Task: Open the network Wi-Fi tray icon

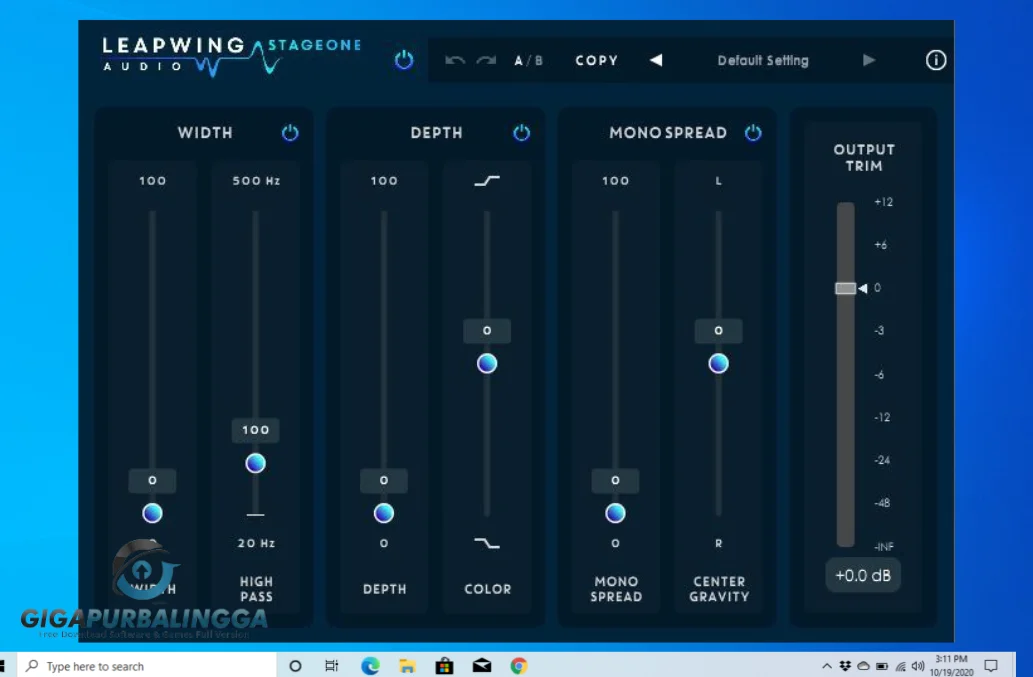Action: [x=901, y=666]
